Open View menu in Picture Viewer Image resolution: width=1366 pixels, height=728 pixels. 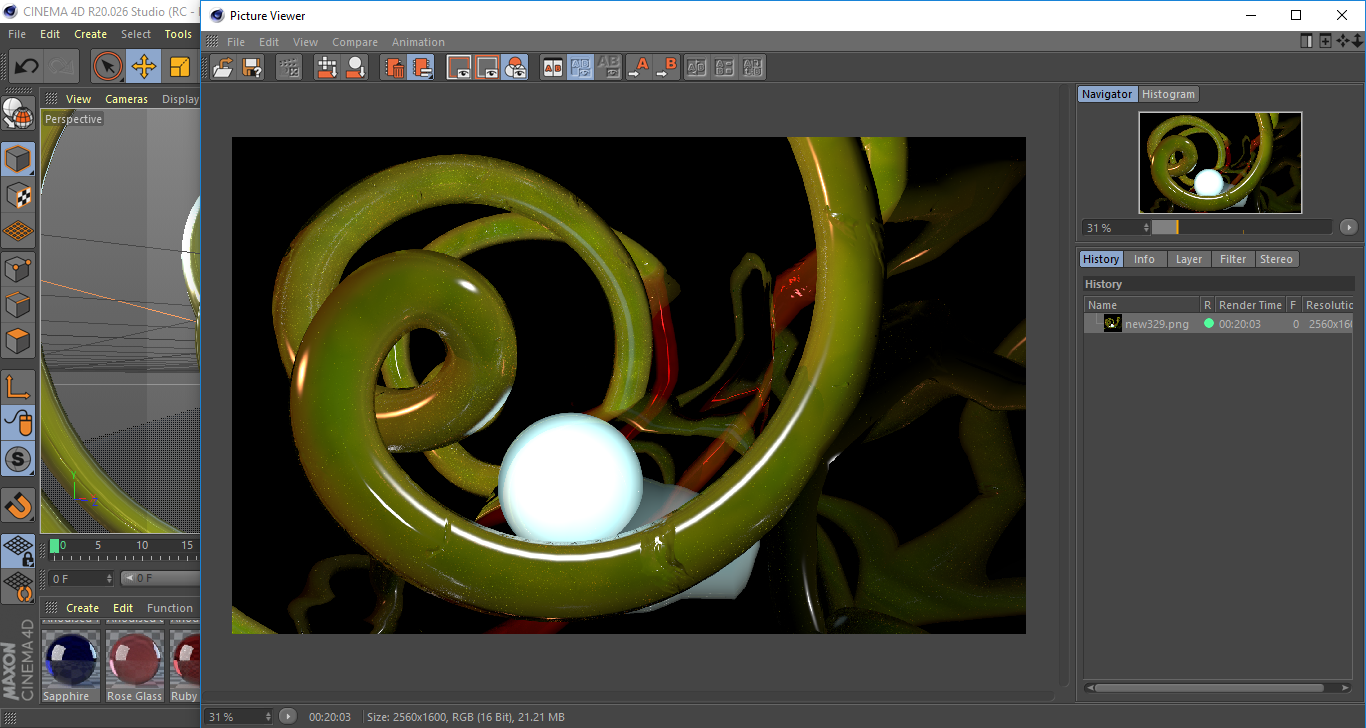(x=305, y=42)
